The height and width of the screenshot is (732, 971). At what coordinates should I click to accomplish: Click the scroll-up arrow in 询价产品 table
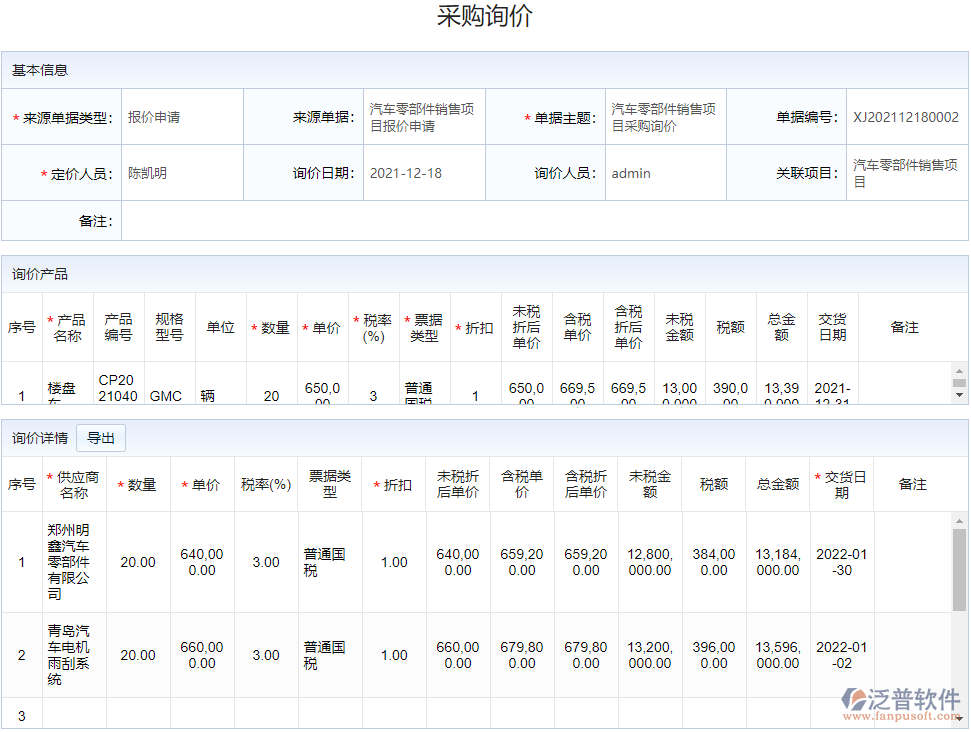pyautogui.click(x=959, y=371)
